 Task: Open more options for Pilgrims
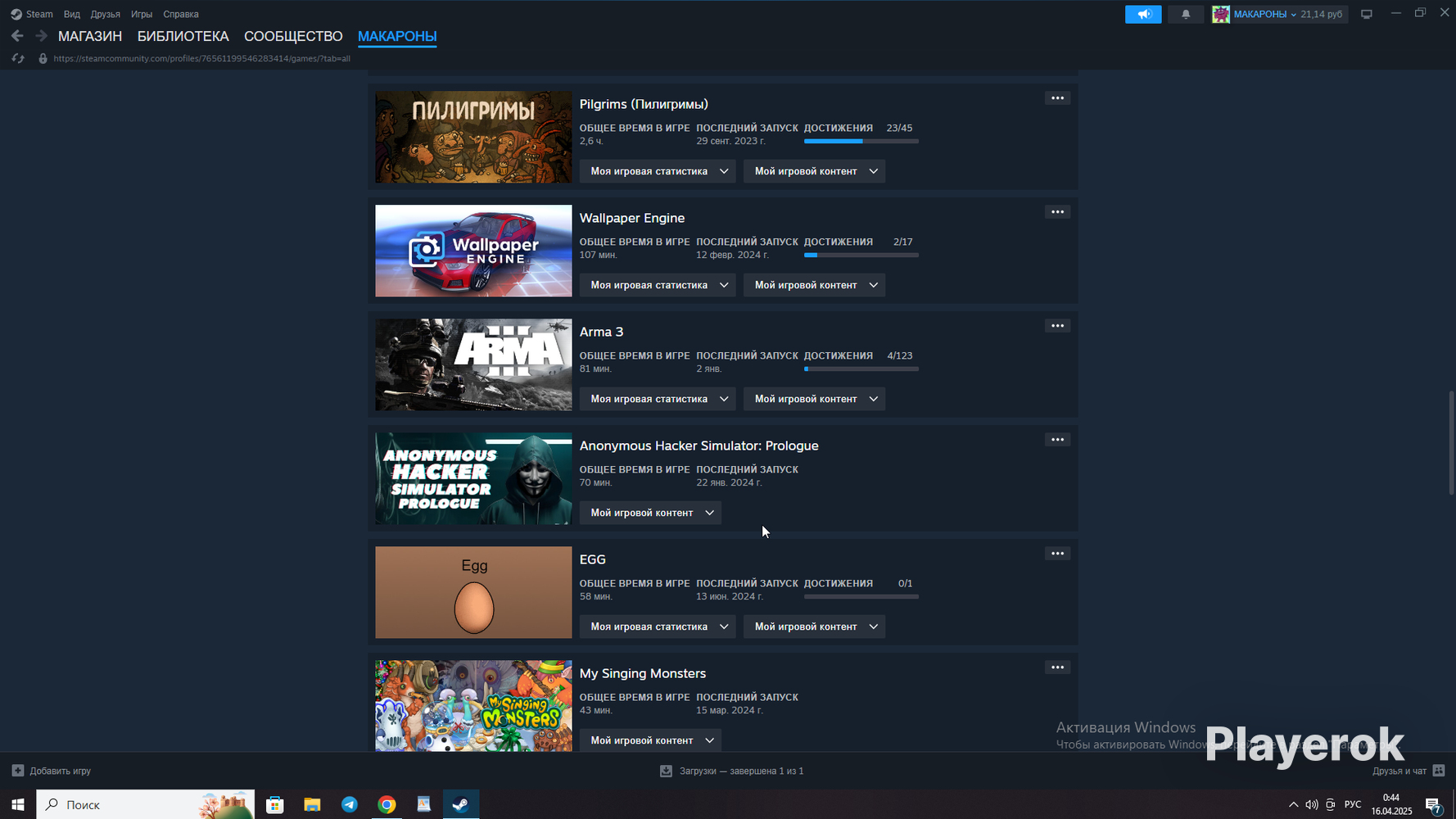[1057, 98]
